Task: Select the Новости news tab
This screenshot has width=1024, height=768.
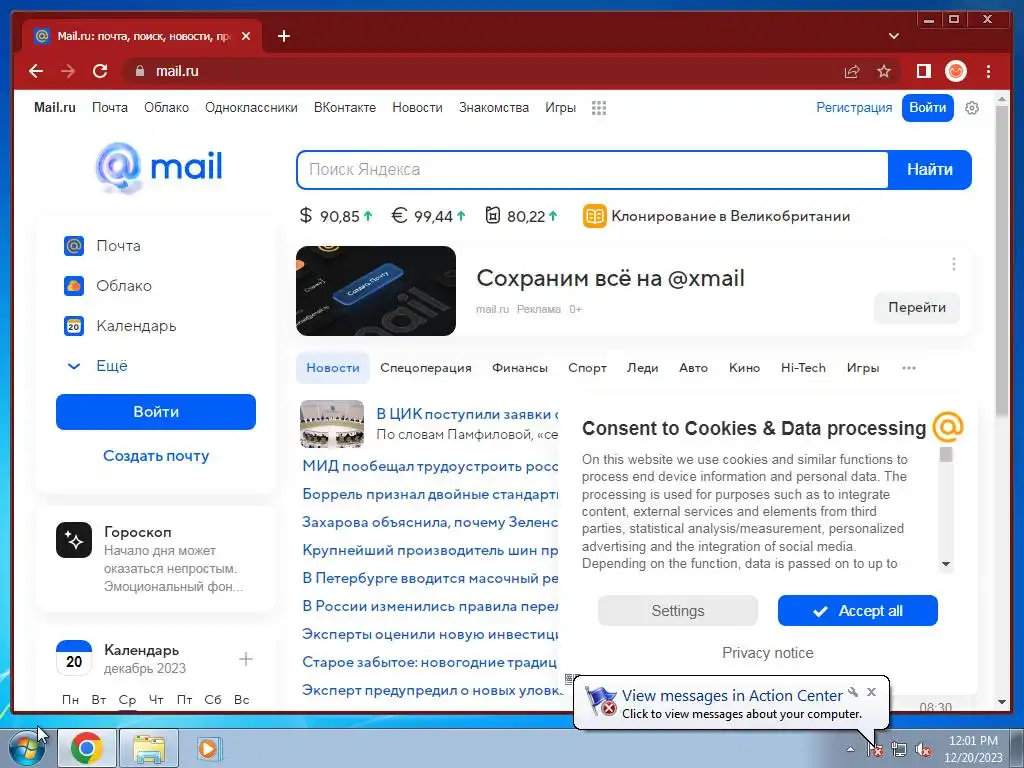Action: pos(332,368)
